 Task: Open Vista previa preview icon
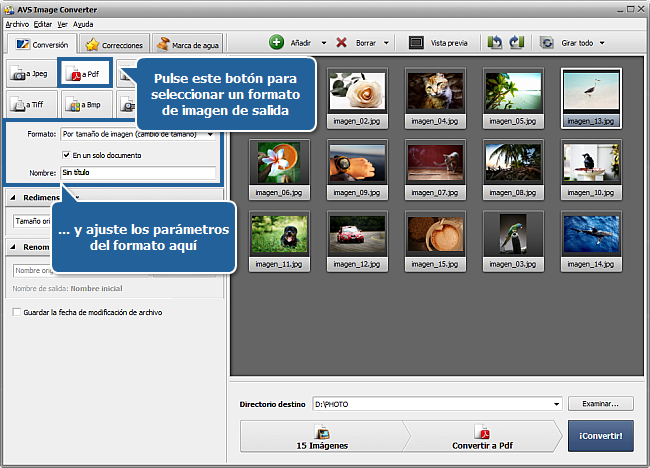tap(416, 43)
